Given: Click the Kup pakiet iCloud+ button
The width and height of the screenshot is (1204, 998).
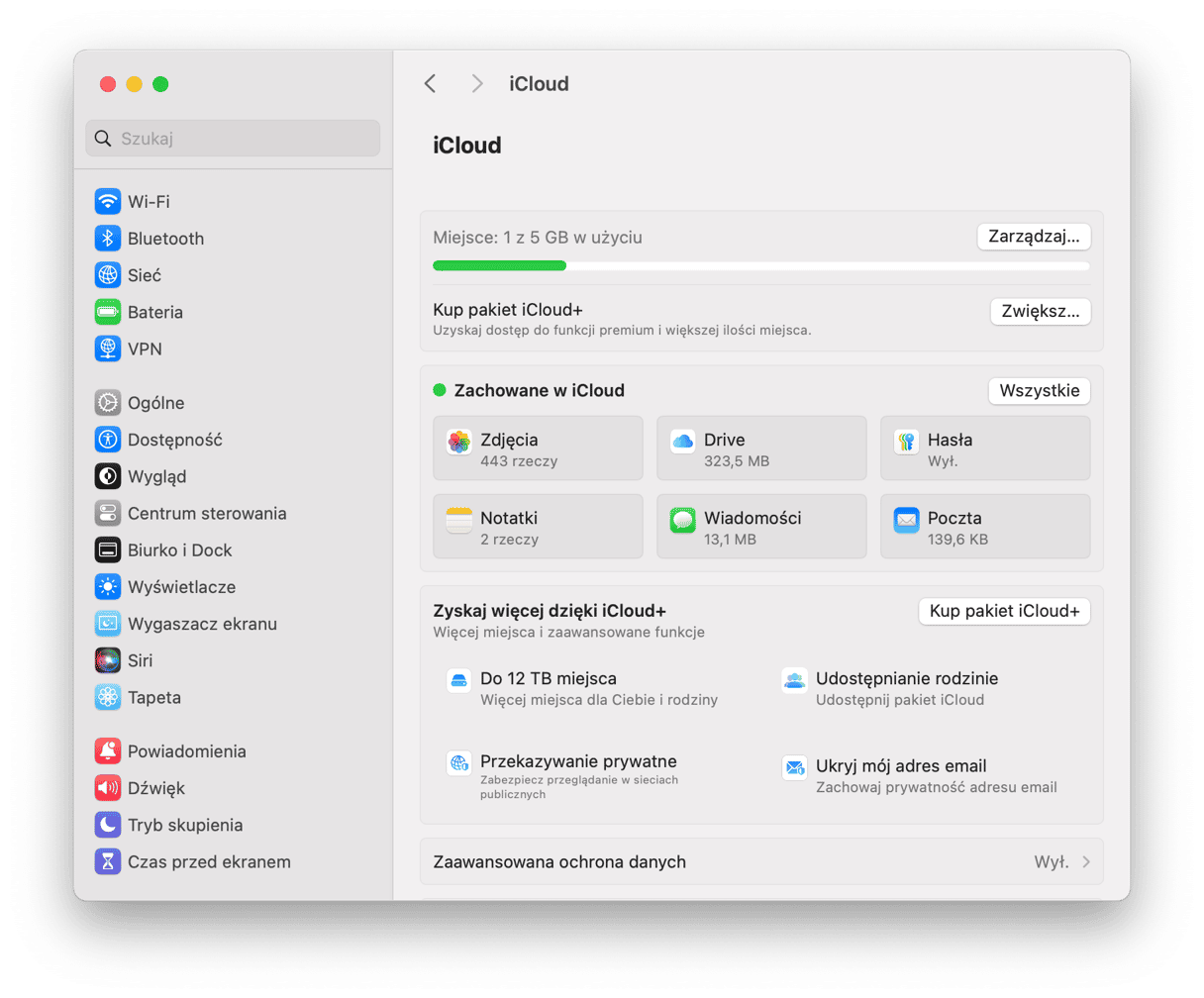Looking at the screenshot, I should (x=1005, y=611).
